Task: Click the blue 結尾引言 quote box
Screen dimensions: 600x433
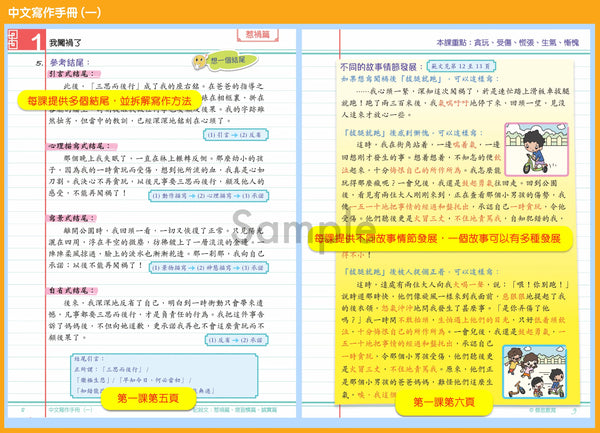Action: pos(164,375)
